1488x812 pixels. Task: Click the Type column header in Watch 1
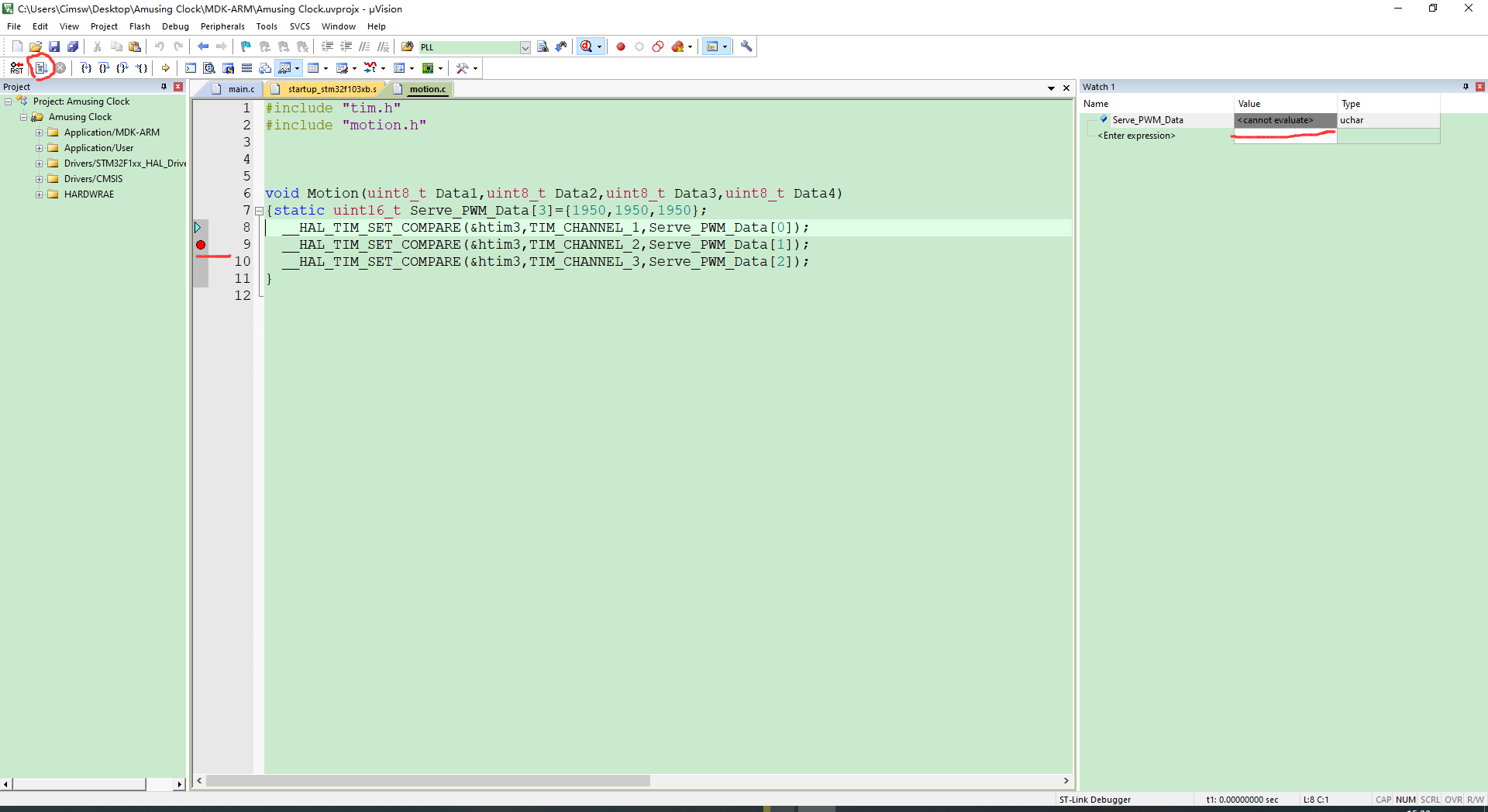click(1389, 104)
